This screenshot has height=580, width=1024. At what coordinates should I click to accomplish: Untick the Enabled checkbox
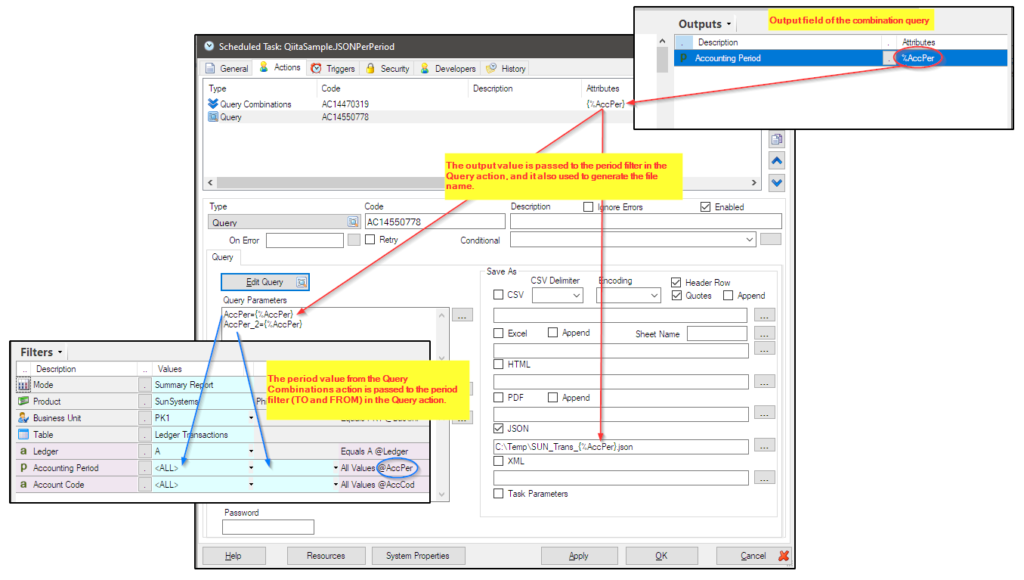coord(705,207)
